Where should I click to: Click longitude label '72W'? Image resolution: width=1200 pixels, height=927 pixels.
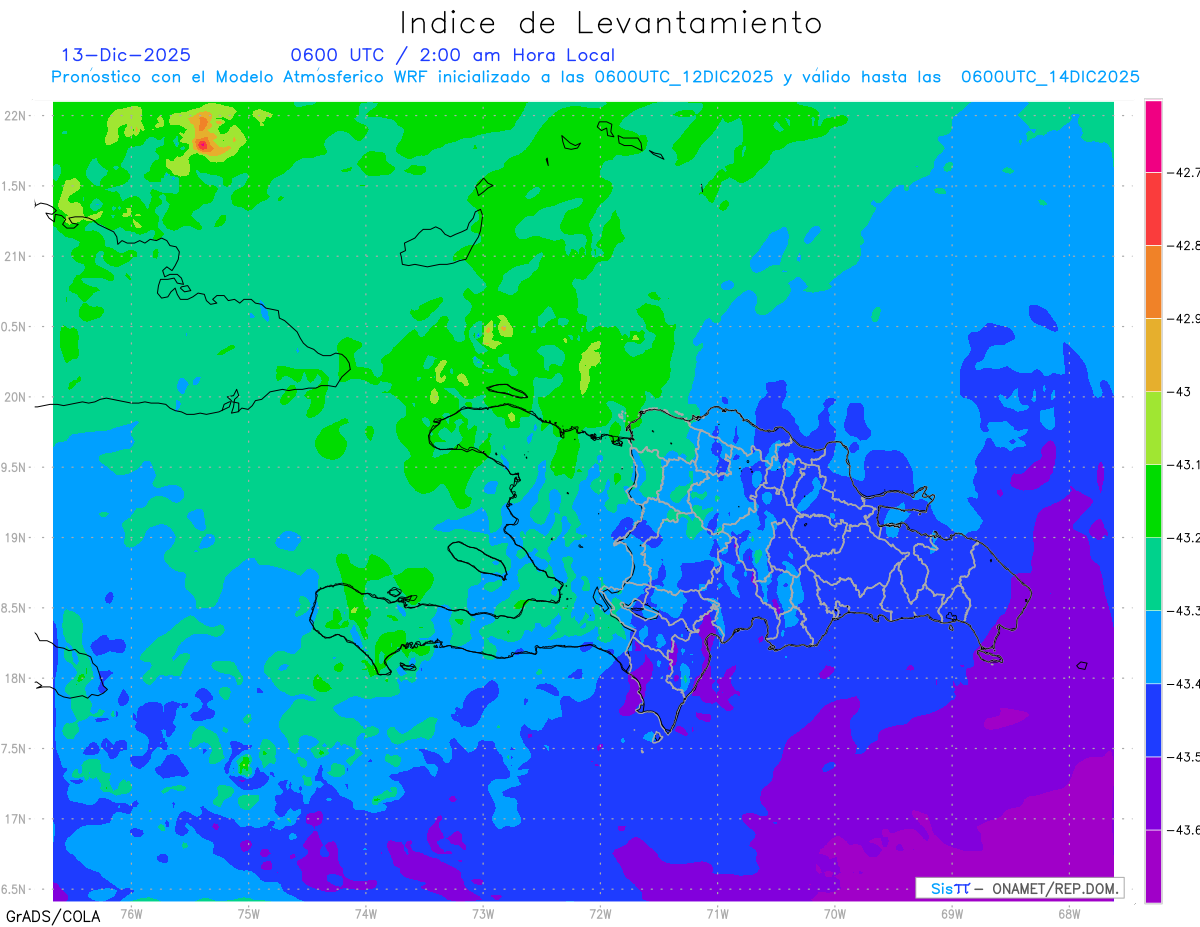tap(600, 913)
